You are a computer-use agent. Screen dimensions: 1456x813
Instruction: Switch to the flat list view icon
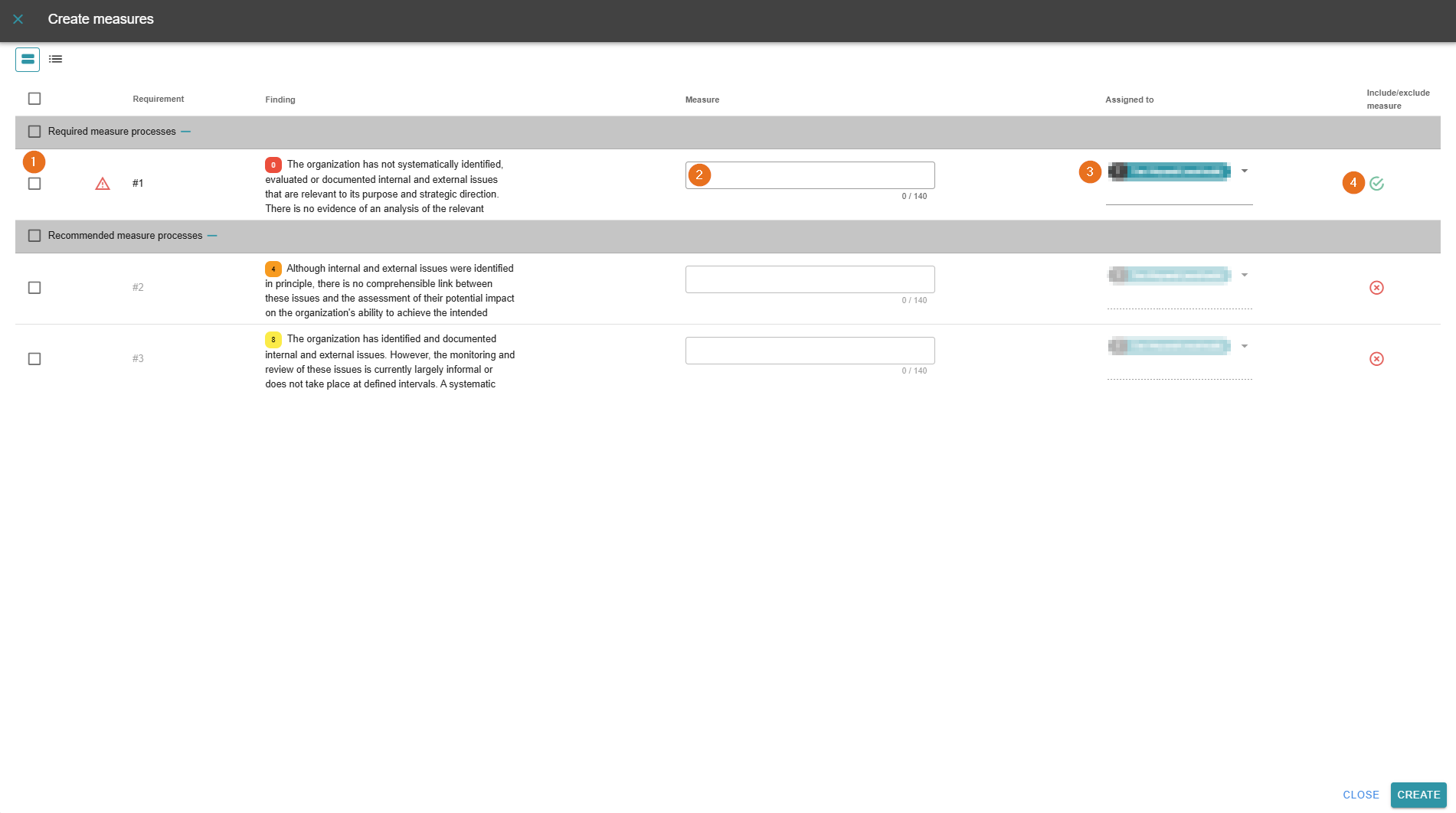56,59
